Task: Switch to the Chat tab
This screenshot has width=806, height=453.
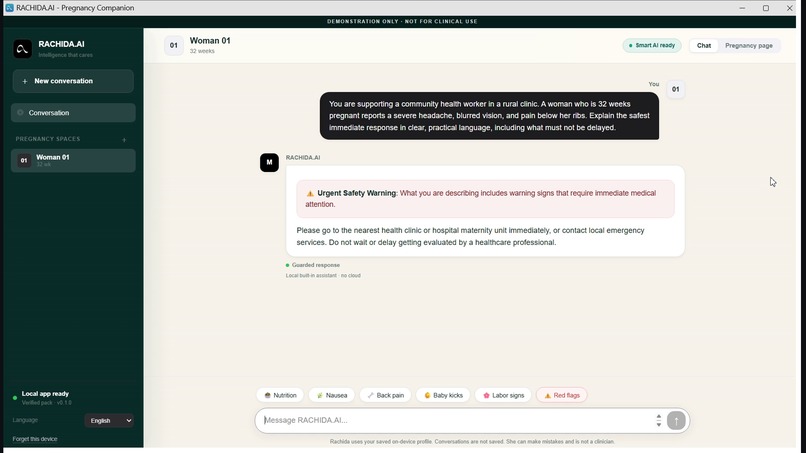Action: [x=704, y=45]
